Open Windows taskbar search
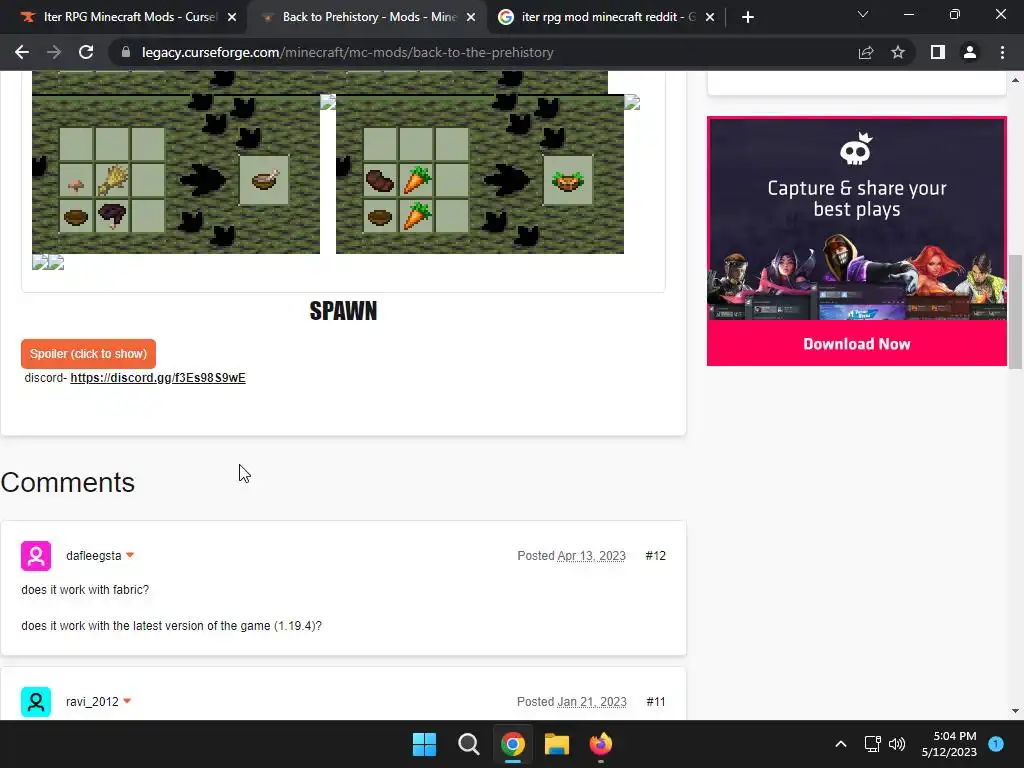The width and height of the screenshot is (1024, 768). (x=468, y=744)
